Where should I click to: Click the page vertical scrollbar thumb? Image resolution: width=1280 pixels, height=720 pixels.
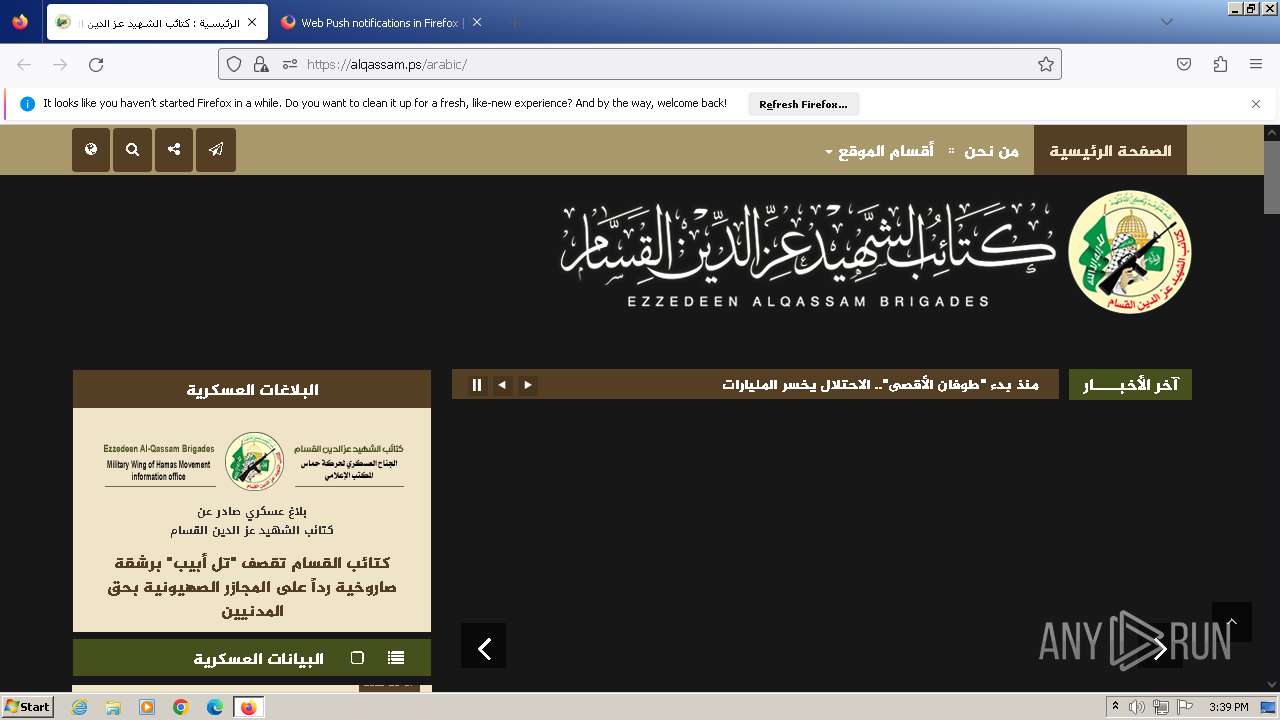click(1272, 176)
